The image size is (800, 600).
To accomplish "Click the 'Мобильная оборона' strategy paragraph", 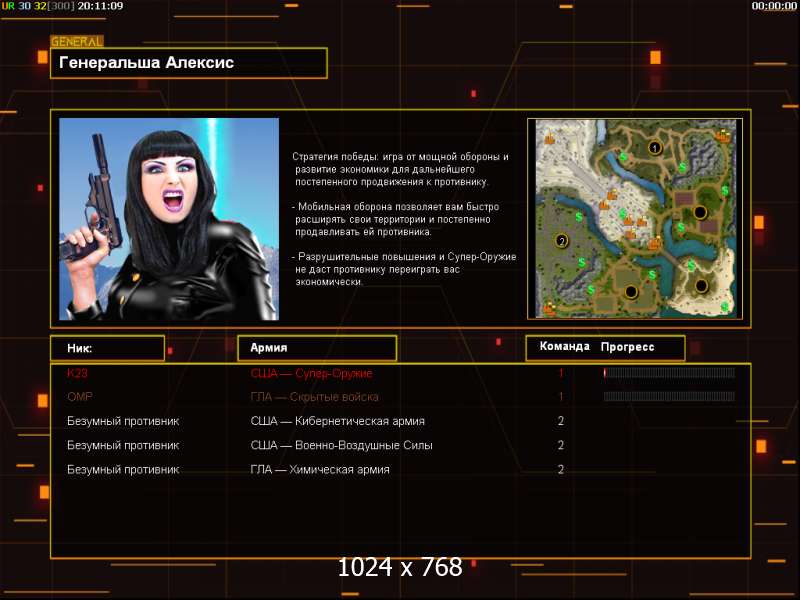I will coord(396,219).
